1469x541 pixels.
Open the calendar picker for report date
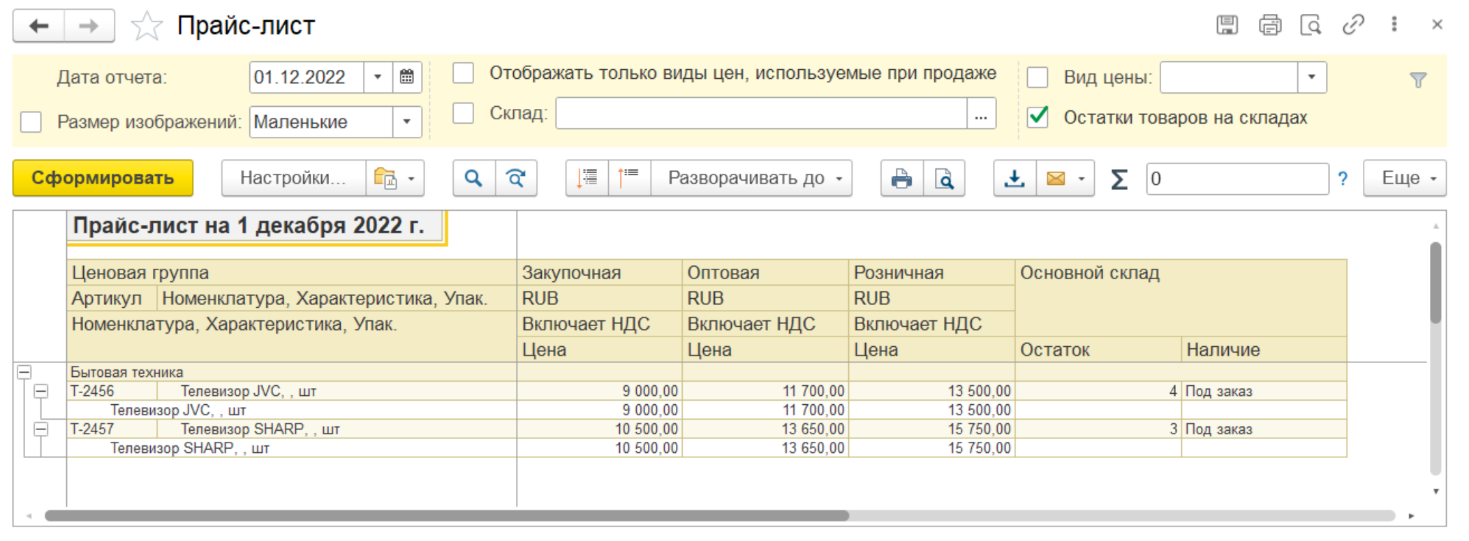(407, 77)
